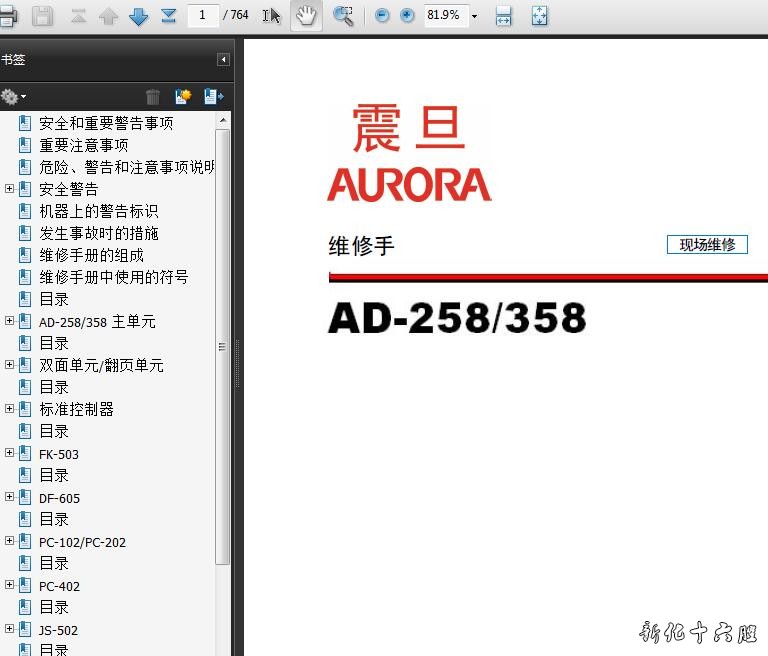
Task: Expand the 安全警告 bookmark node
Action: pyautogui.click(x=10, y=189)
